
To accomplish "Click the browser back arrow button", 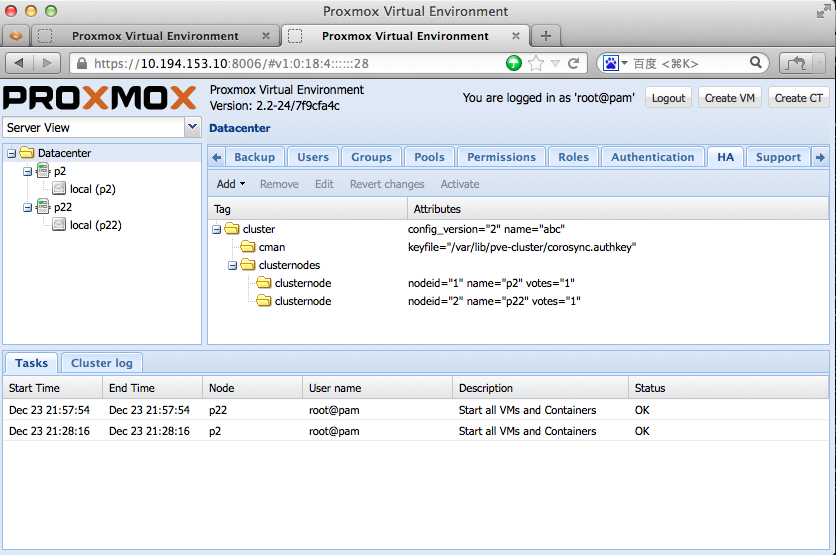I will [19, 63].
